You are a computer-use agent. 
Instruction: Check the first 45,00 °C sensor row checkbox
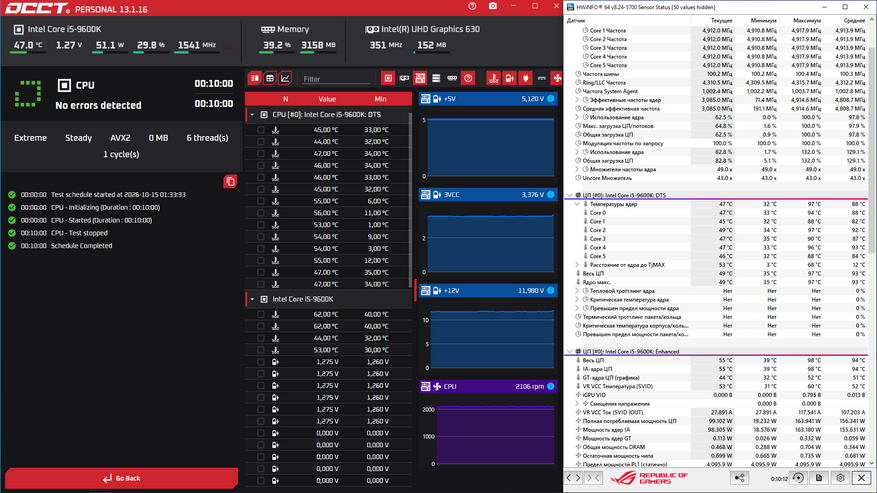click(261, 130)
